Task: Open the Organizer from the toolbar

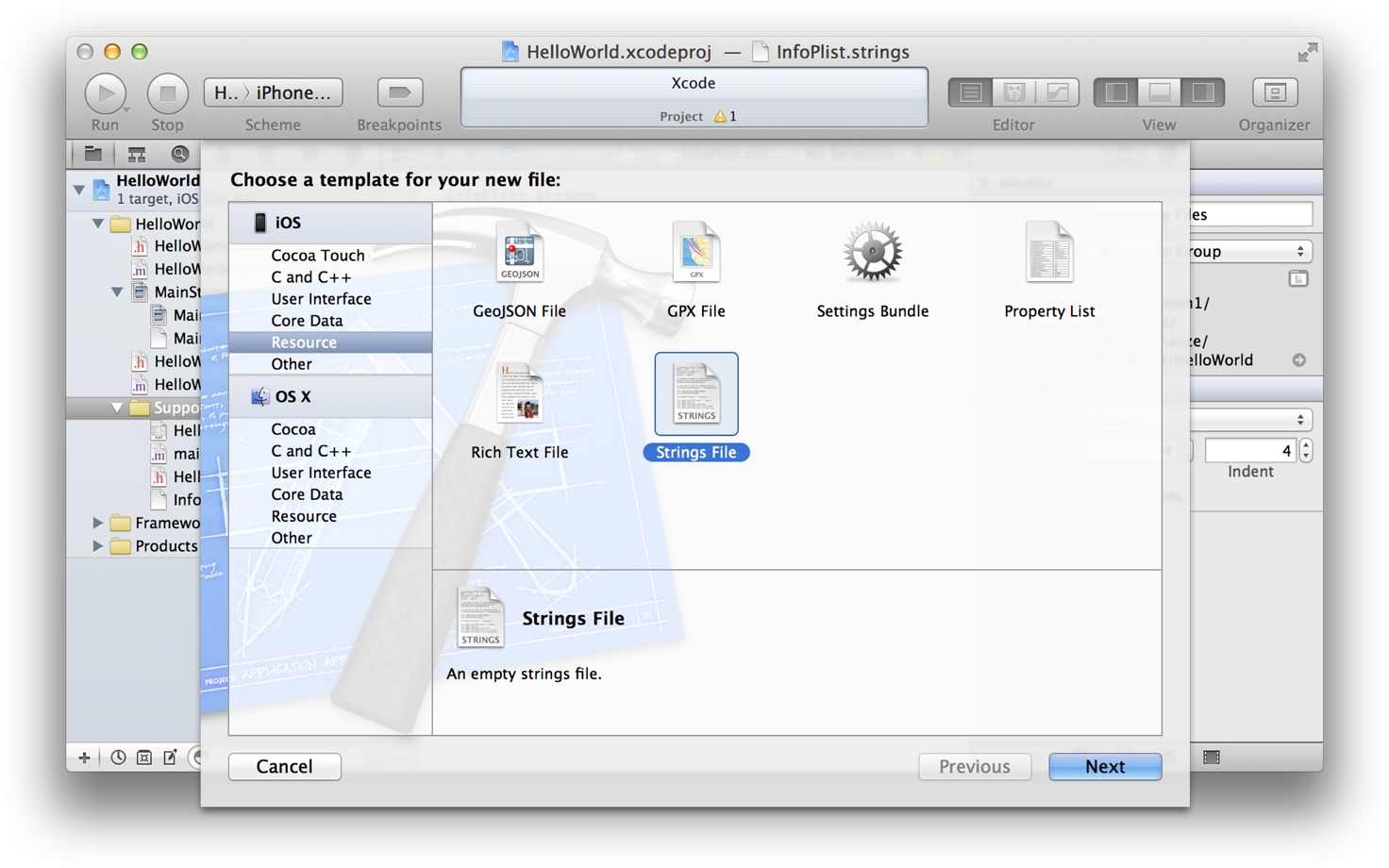Action: [1274, 92]
